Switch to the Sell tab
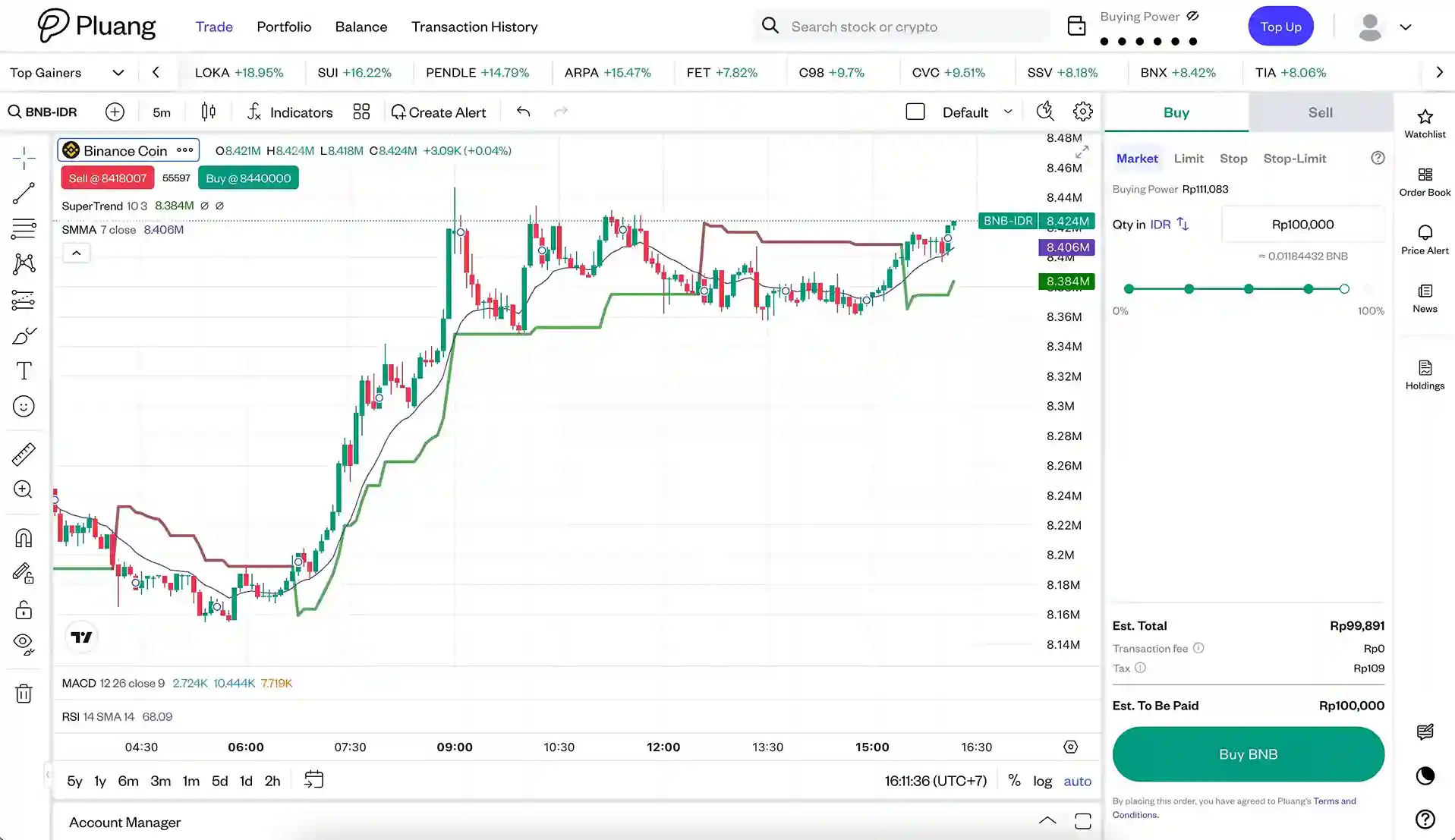 pyautogui.click(x=1321, y=112)
